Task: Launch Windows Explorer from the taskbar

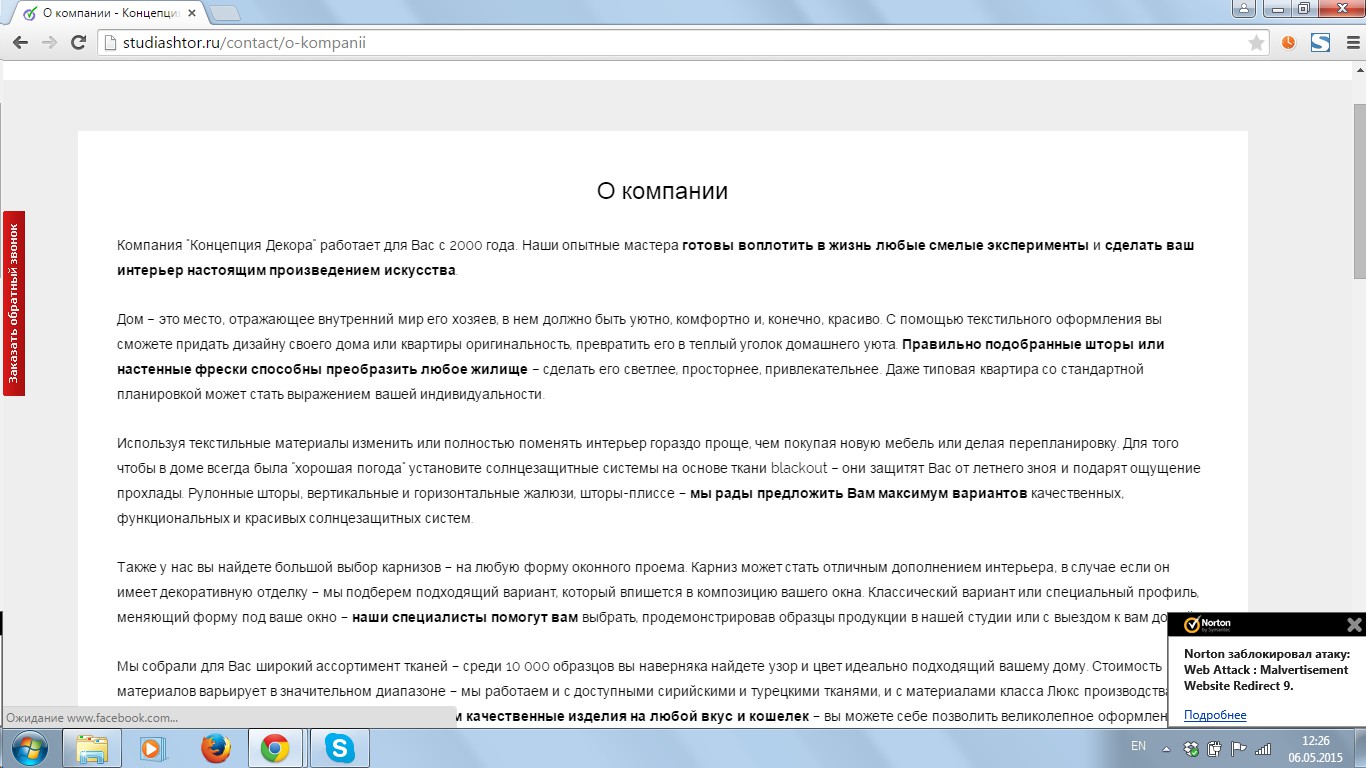Action: [x=92, y=748]
